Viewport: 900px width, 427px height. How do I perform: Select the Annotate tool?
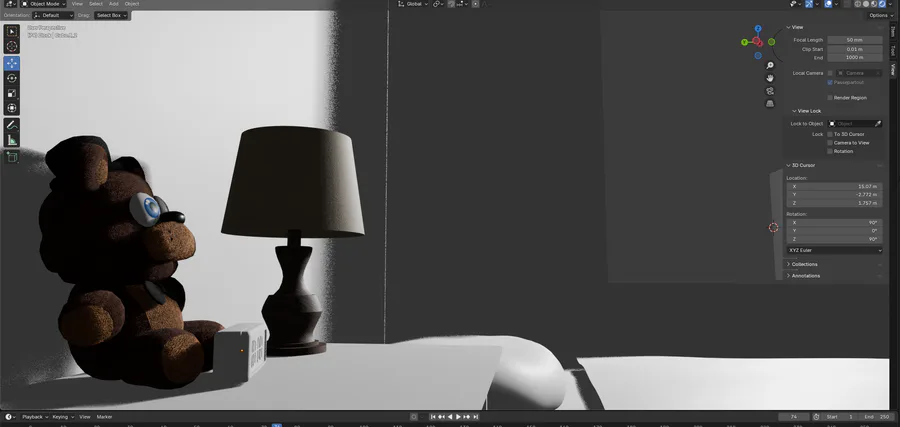(x=12, y=125)
